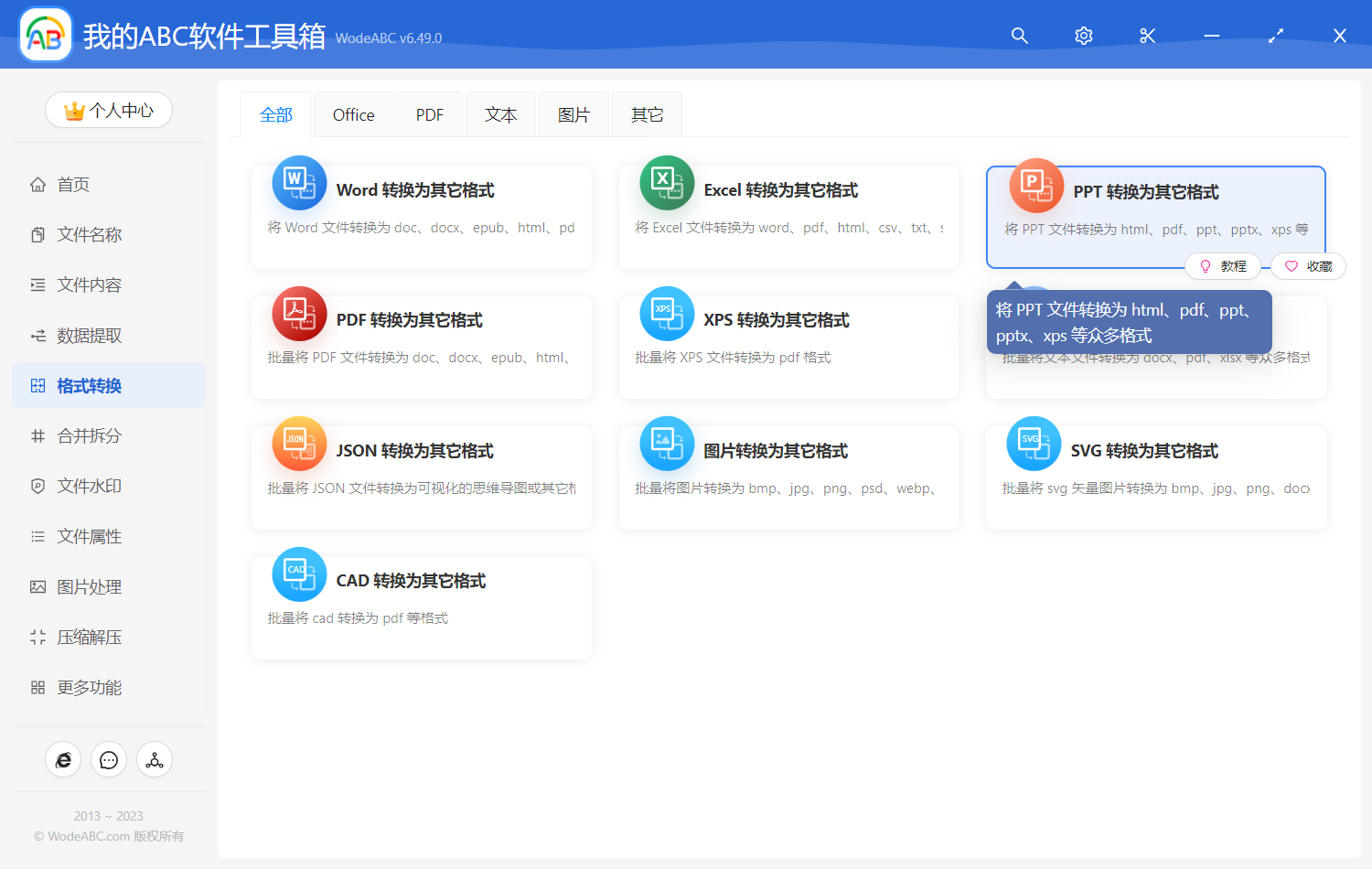Open the settings gear icon
Image resolution: width=1372 pixels, height=869 pixels.
click(x=1083, y=36)
